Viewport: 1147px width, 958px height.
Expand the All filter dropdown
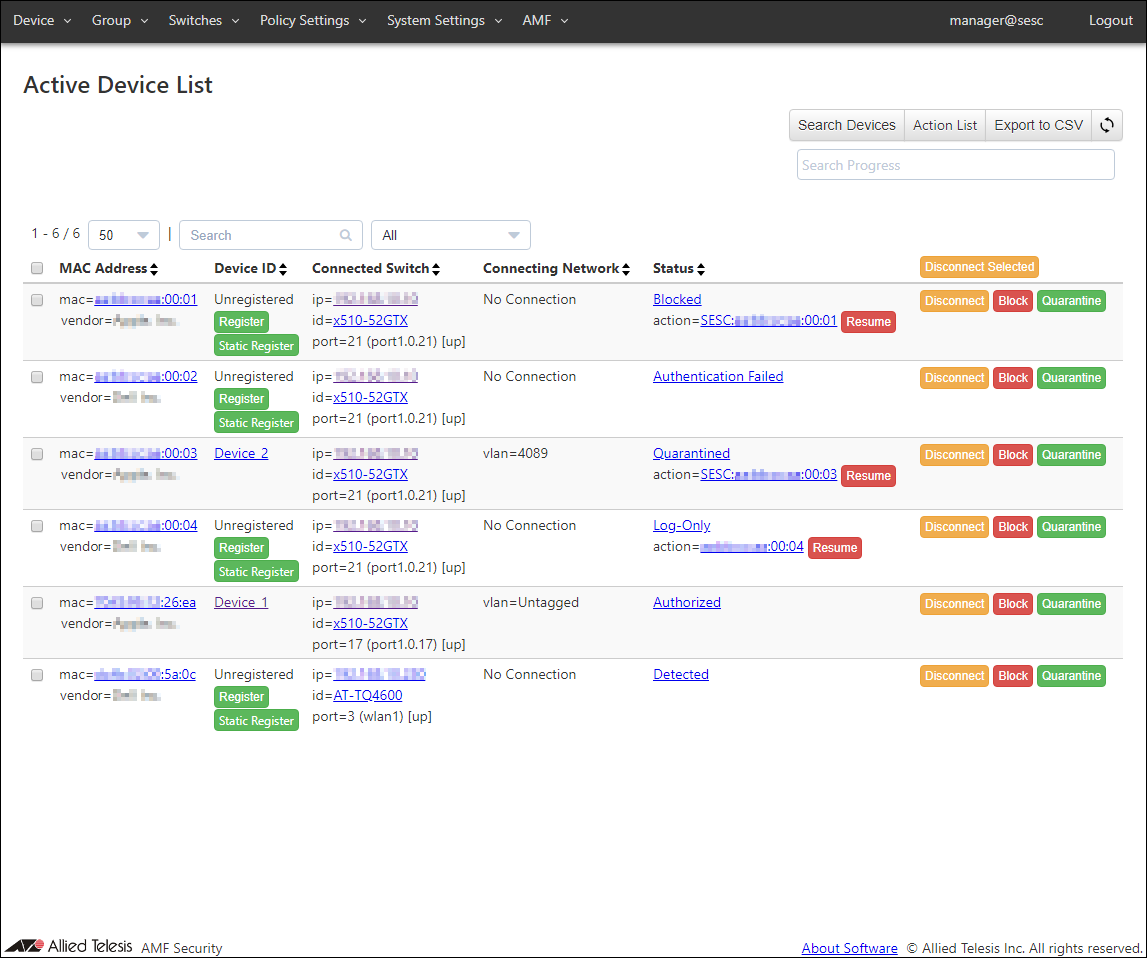point(450,235)
